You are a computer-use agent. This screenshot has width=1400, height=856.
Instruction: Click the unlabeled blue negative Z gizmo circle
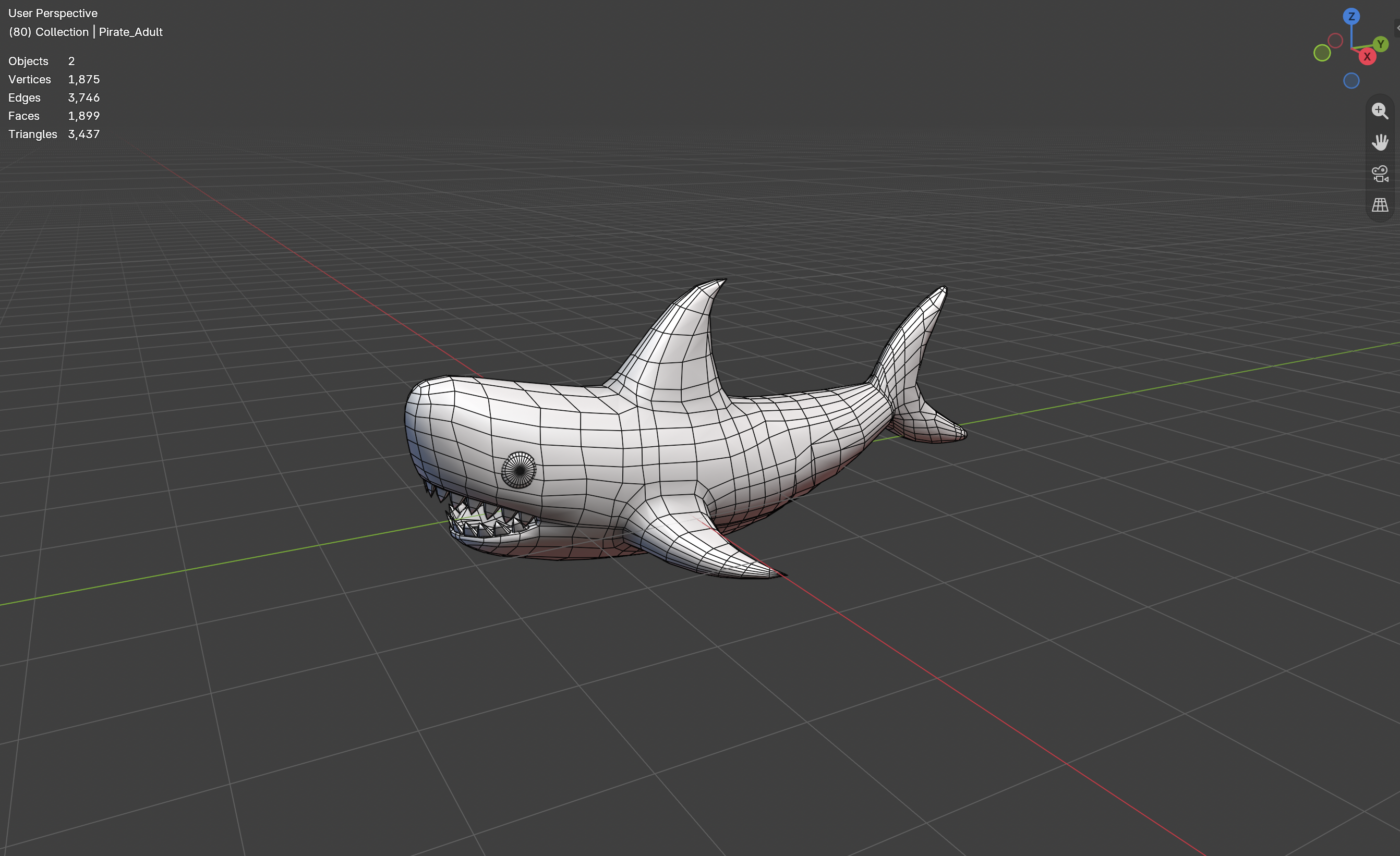pos(1351,81)
